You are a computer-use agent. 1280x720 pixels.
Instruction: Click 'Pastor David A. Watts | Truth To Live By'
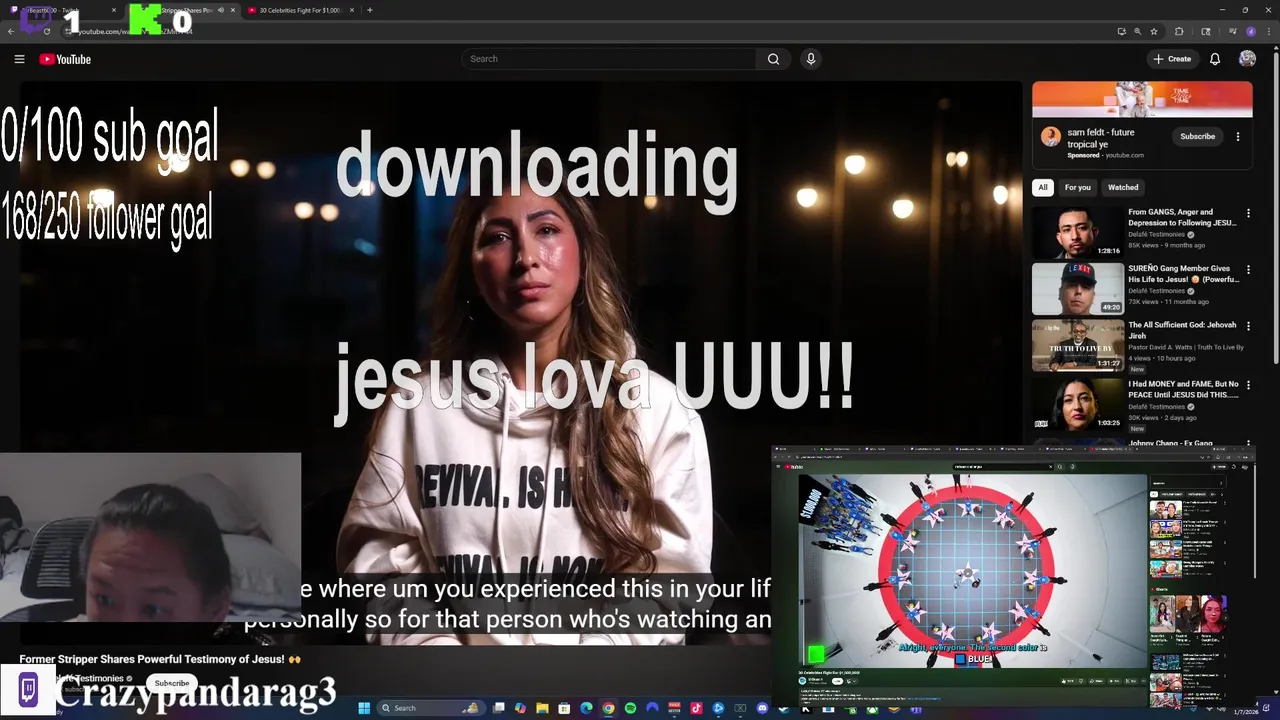pos(1186,347)
